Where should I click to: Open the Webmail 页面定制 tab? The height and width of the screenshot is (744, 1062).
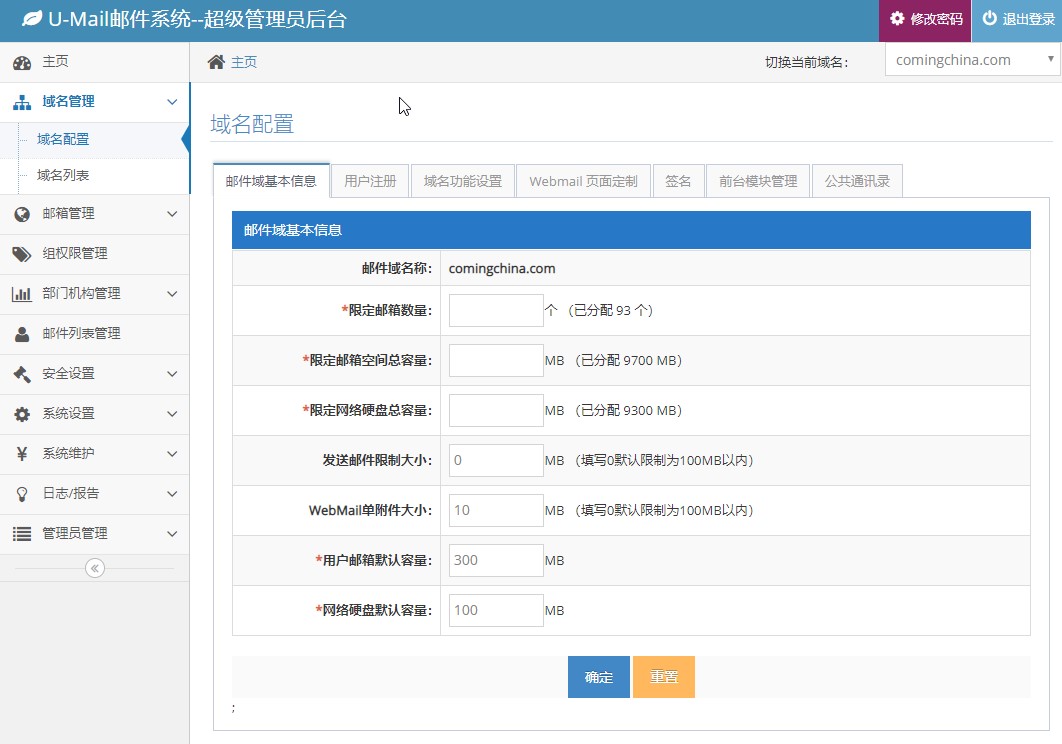pos(583,181)
